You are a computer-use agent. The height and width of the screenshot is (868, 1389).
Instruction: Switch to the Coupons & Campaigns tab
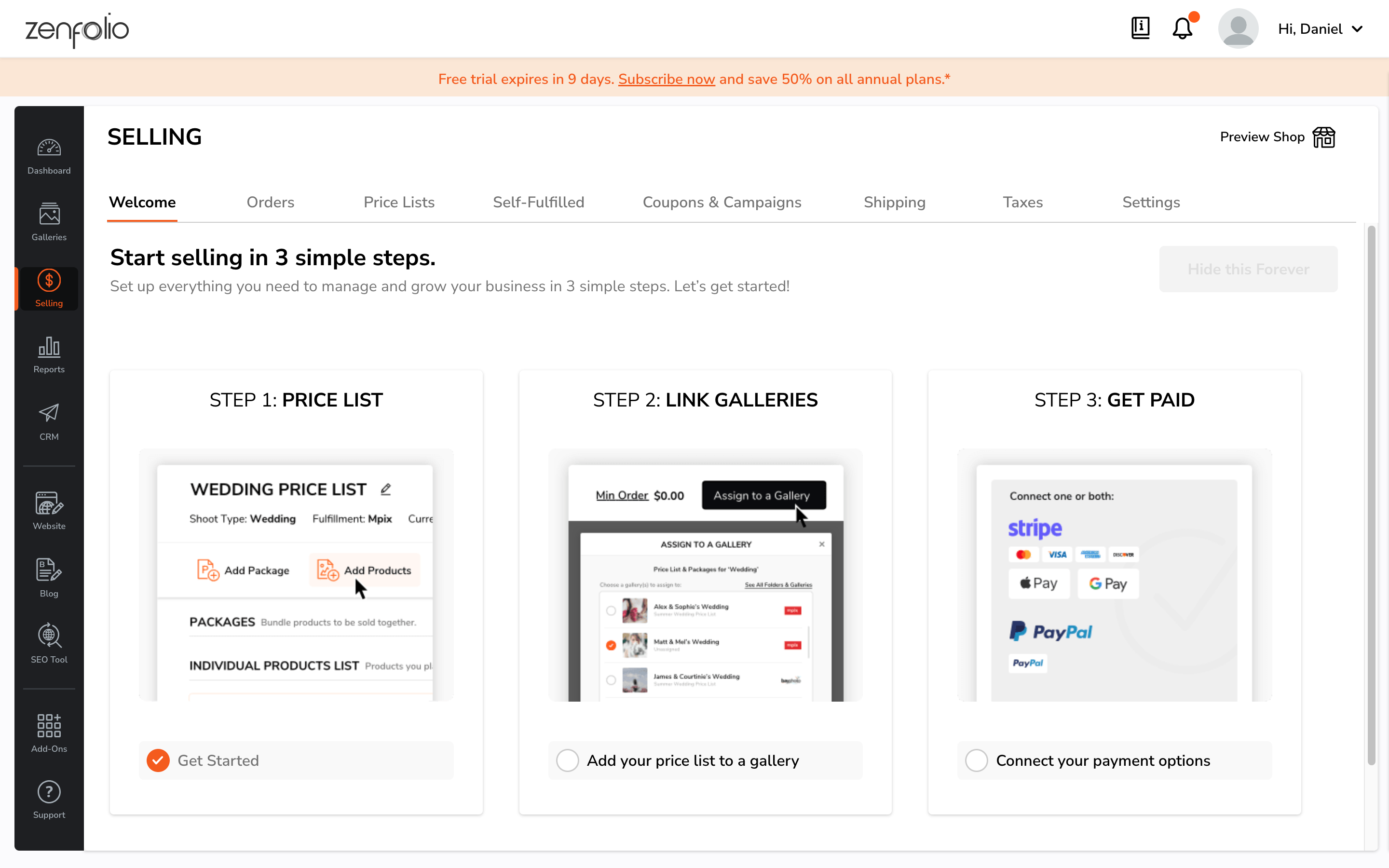point(722,202)
